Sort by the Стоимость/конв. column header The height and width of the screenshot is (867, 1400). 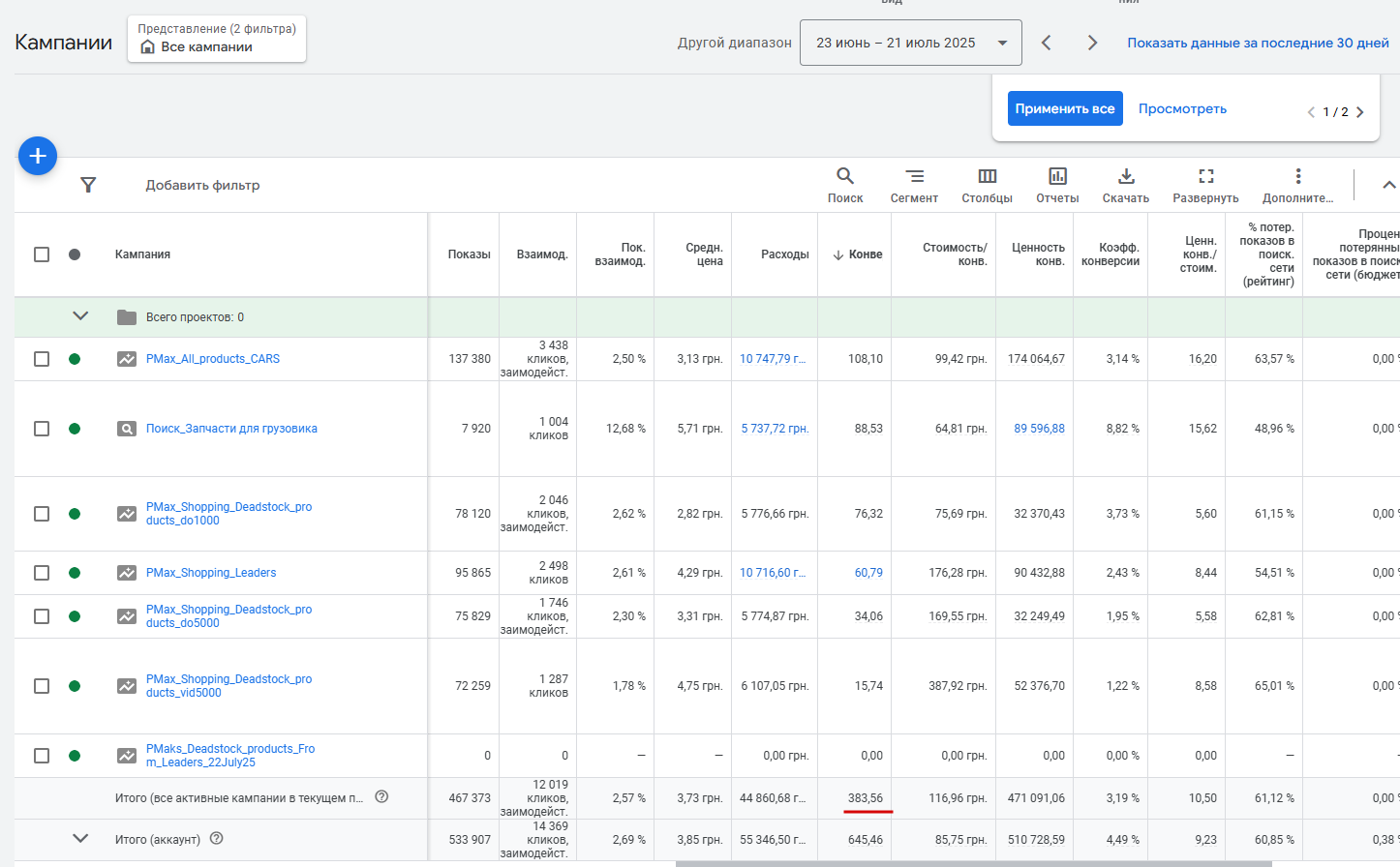(955, 254)
